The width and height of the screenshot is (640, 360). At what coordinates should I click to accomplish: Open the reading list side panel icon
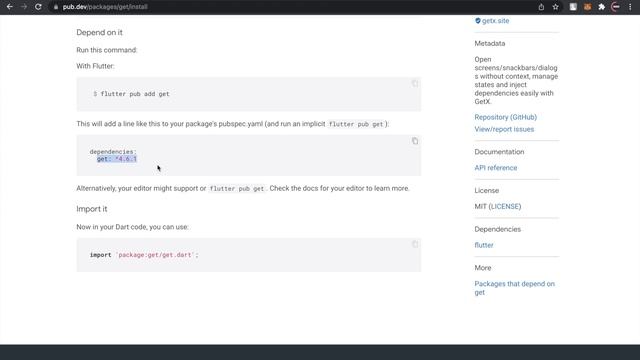click(573, 7)
